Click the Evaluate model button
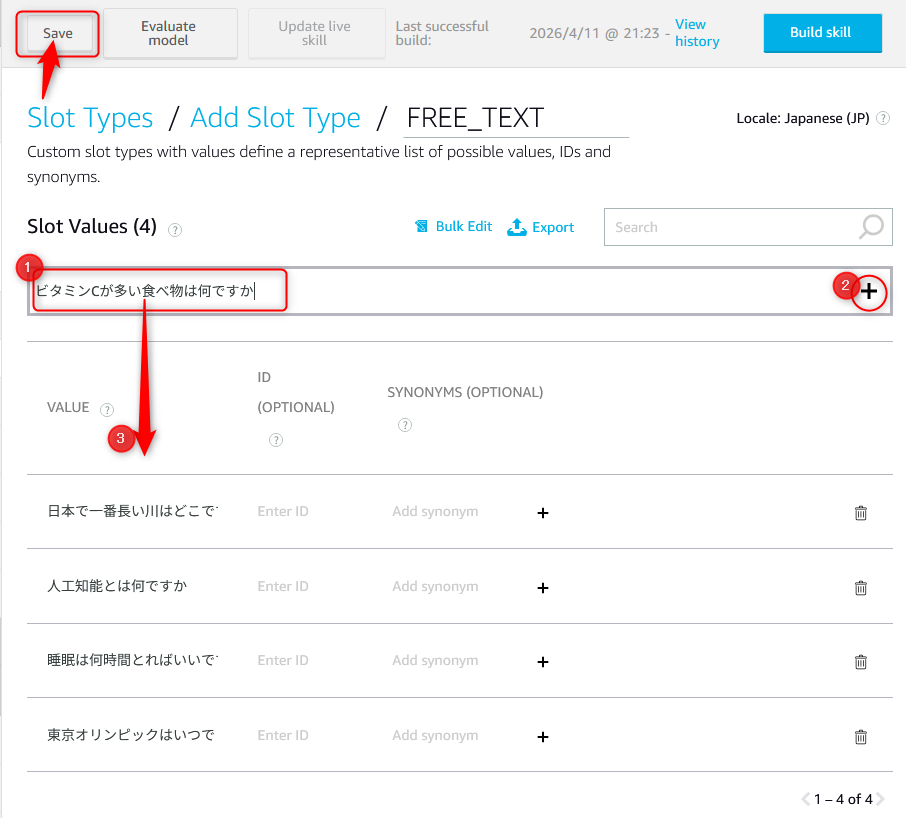 tap(169, 33)
